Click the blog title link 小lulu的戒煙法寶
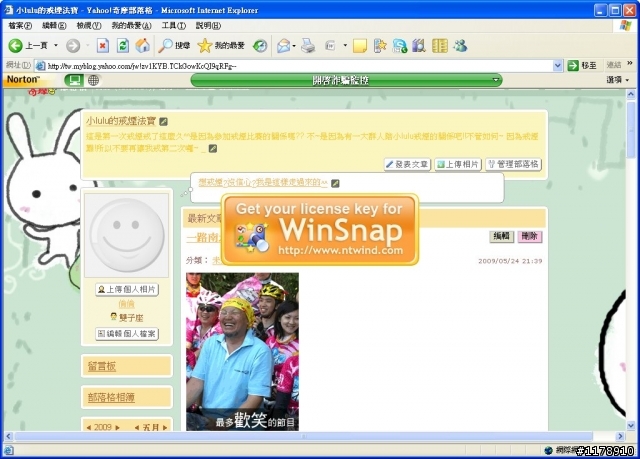 (121, 121)
